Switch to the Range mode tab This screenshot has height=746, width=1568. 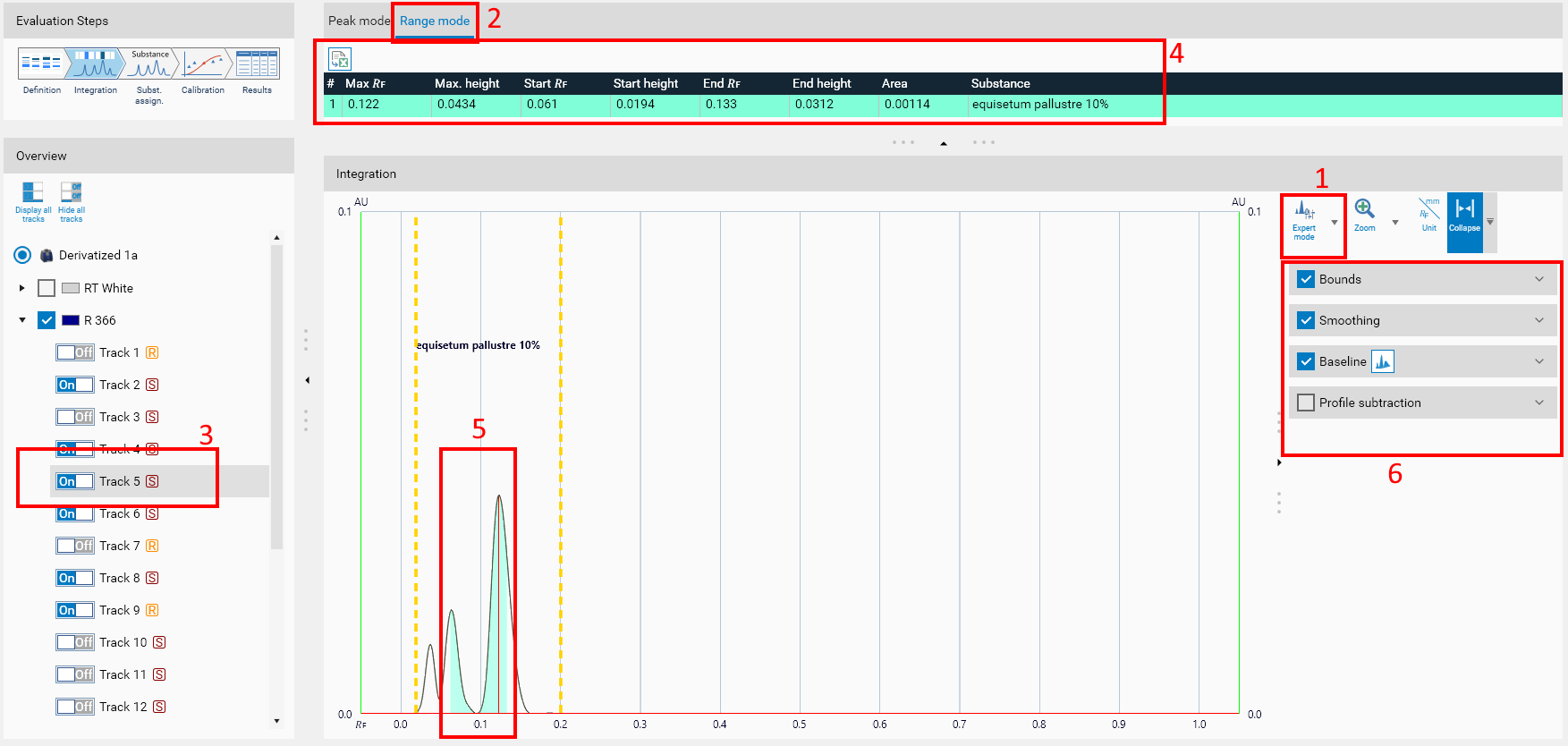pyautogui.click(x=435, y=21)
